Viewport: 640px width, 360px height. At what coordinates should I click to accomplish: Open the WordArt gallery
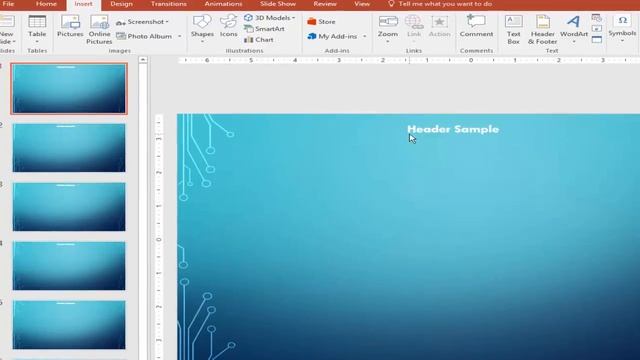point(573,29)
